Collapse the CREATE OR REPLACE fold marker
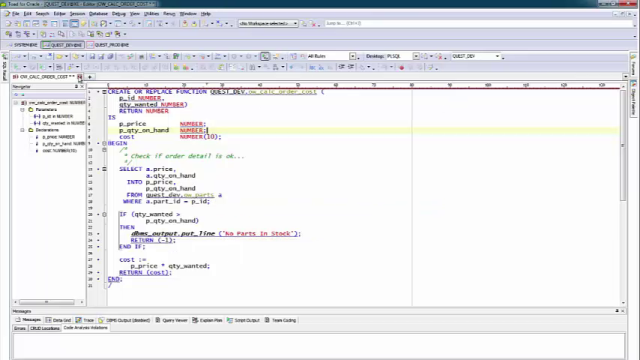The image size is (640, 360). (104, 92)
